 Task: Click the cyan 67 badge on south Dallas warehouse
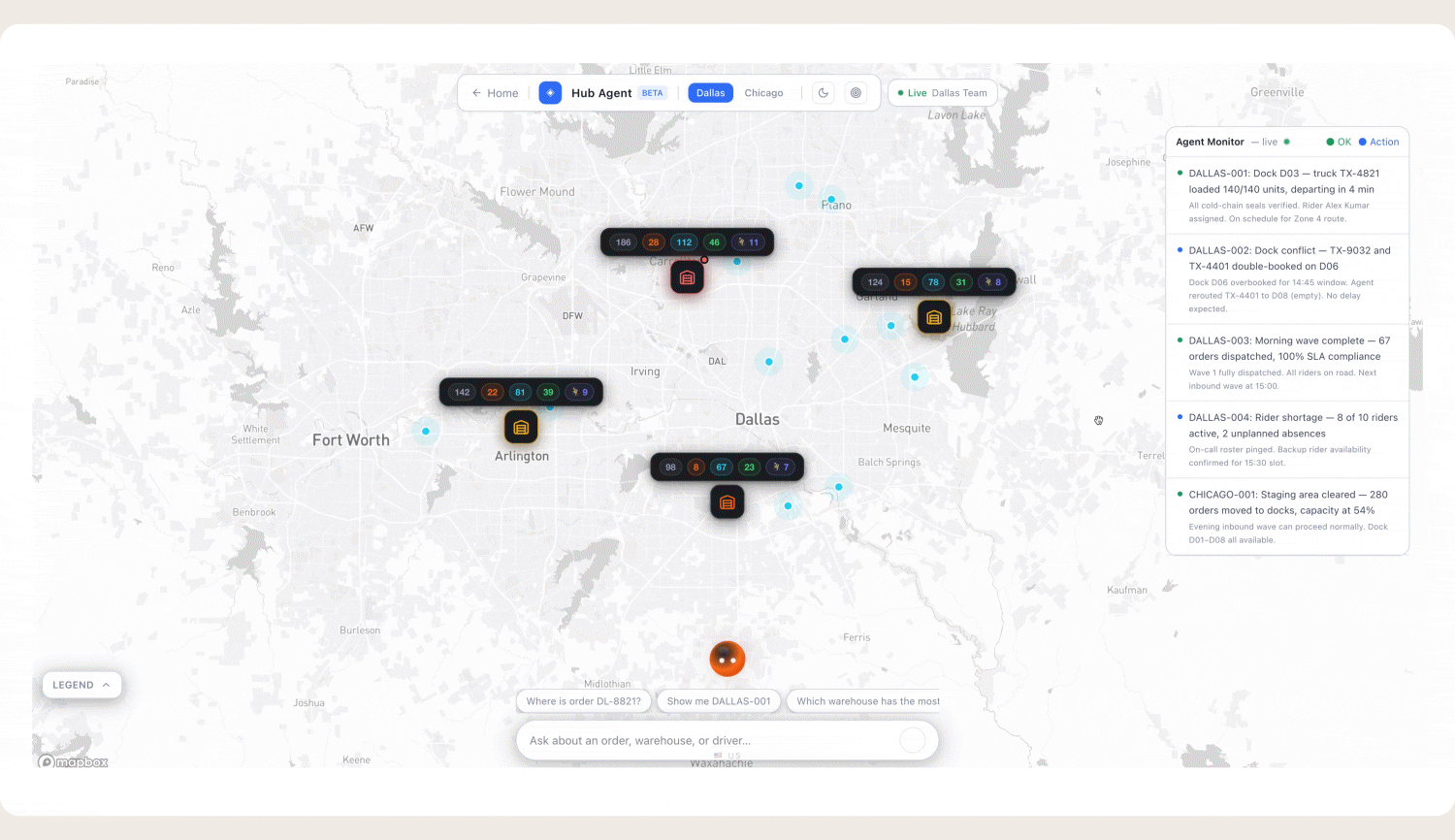(721, 467)
